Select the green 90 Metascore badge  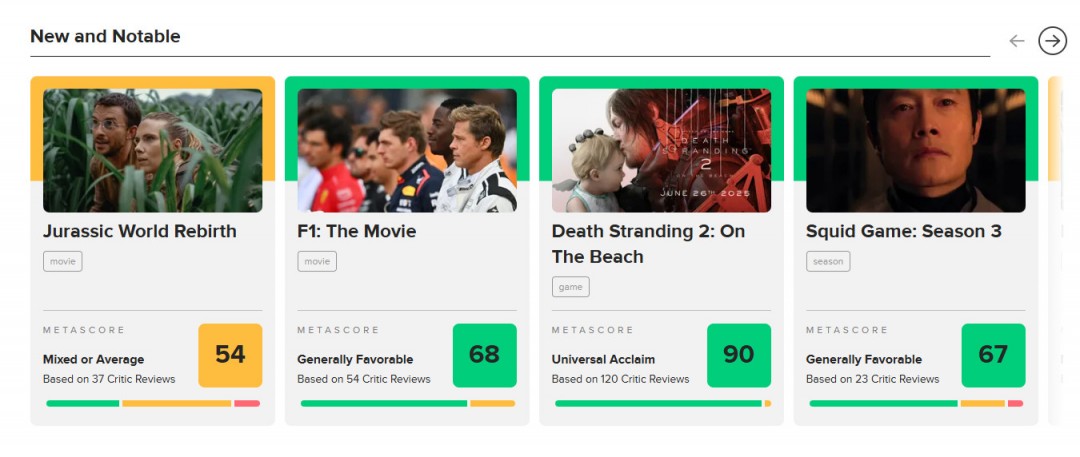click(738, 355)
